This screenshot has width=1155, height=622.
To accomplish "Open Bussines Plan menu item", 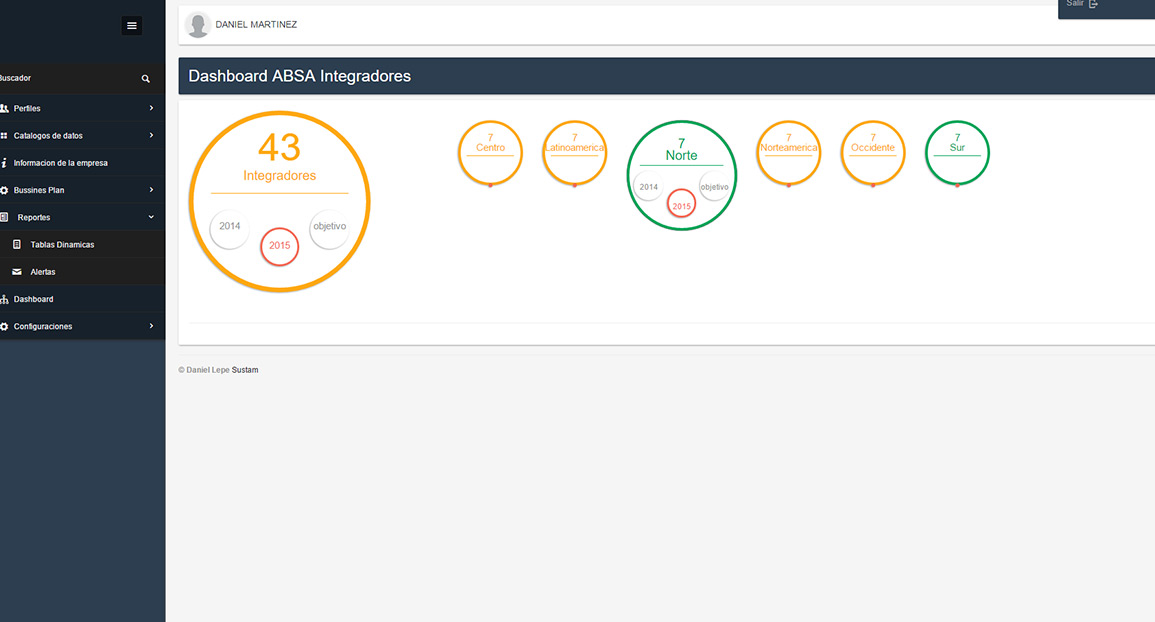I will point(82,190).
